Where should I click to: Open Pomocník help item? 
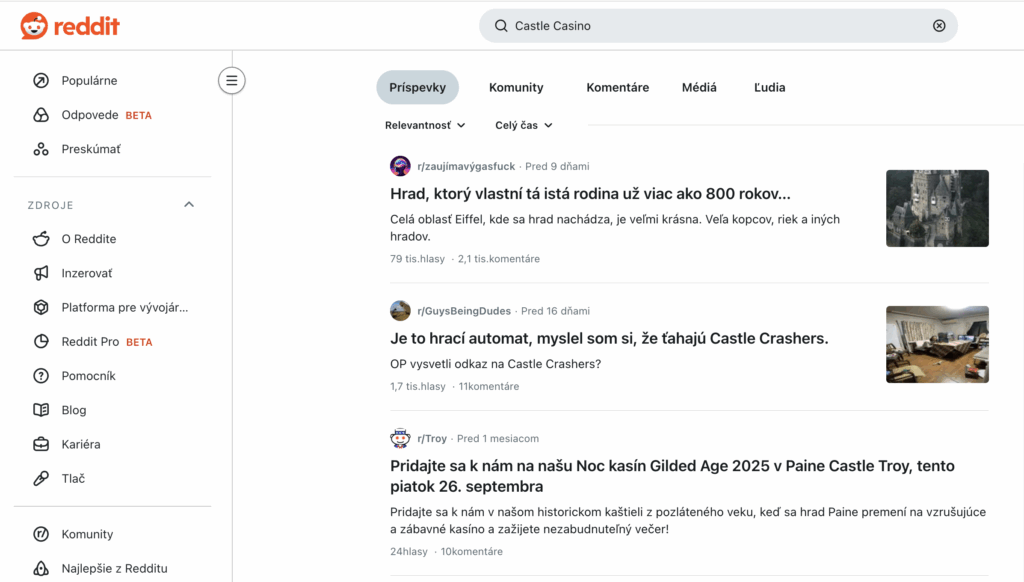tap(88, 376)
